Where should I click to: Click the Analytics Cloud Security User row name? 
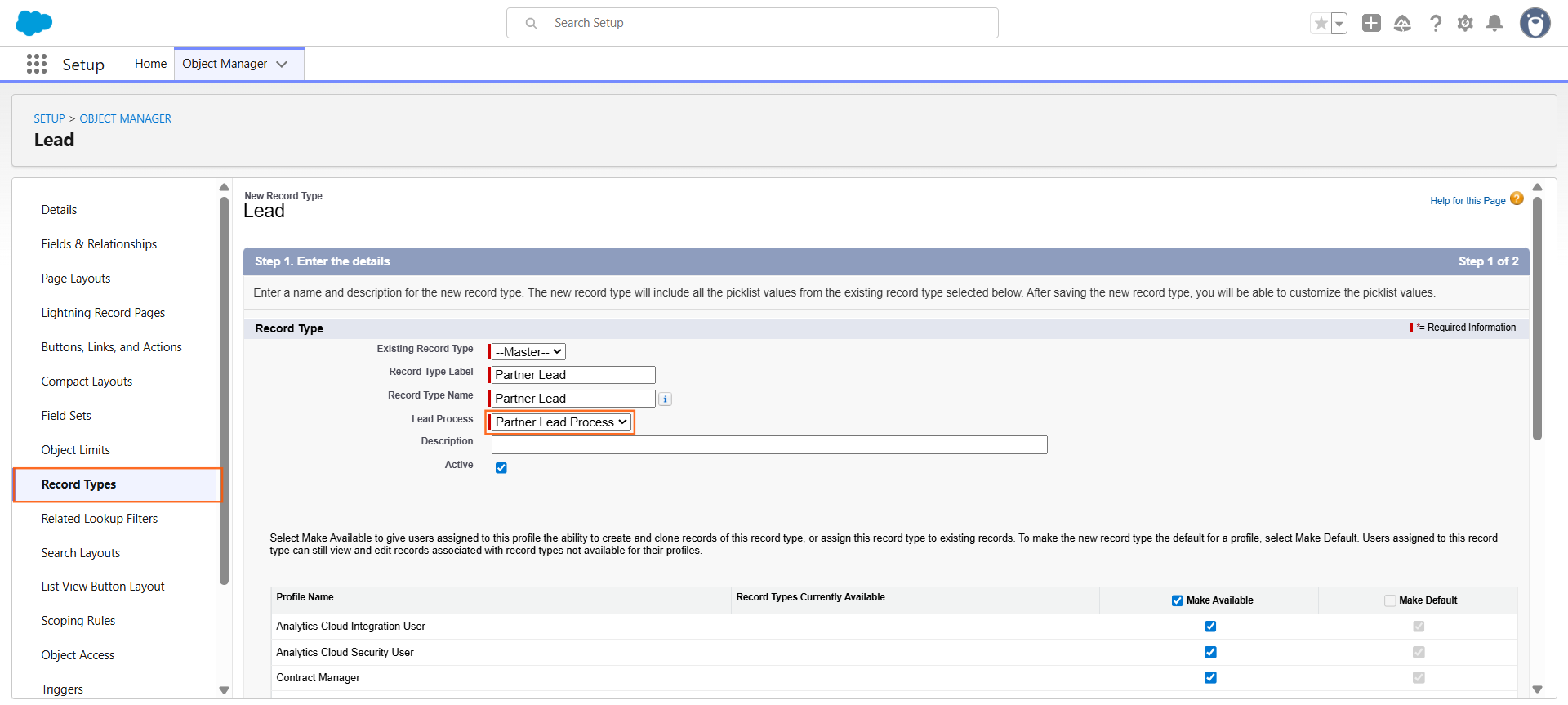click(x=345, y=653)
